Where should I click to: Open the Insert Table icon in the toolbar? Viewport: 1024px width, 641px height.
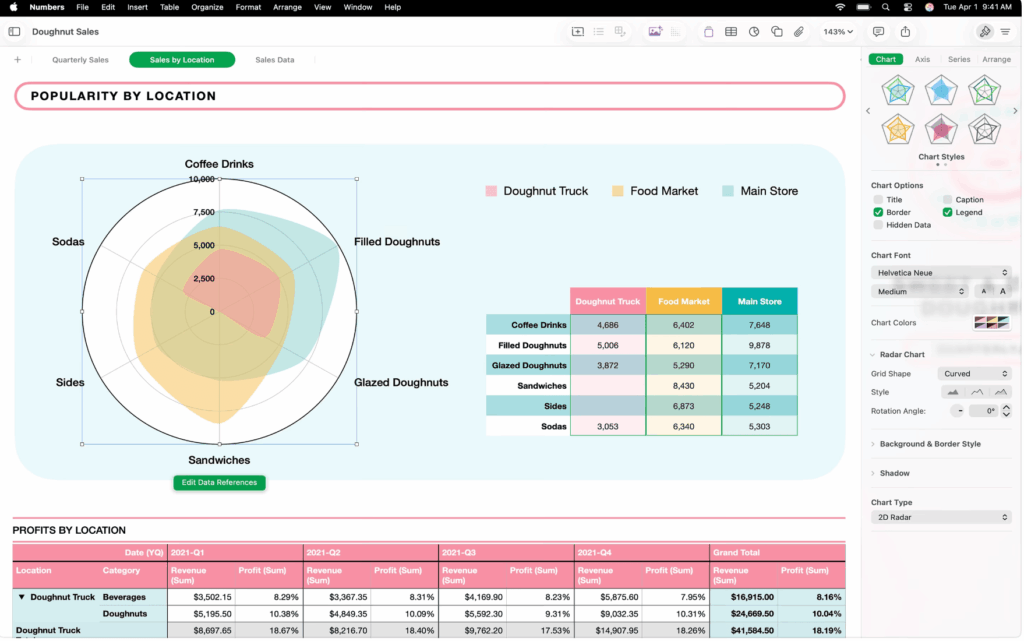pos(732,32)
